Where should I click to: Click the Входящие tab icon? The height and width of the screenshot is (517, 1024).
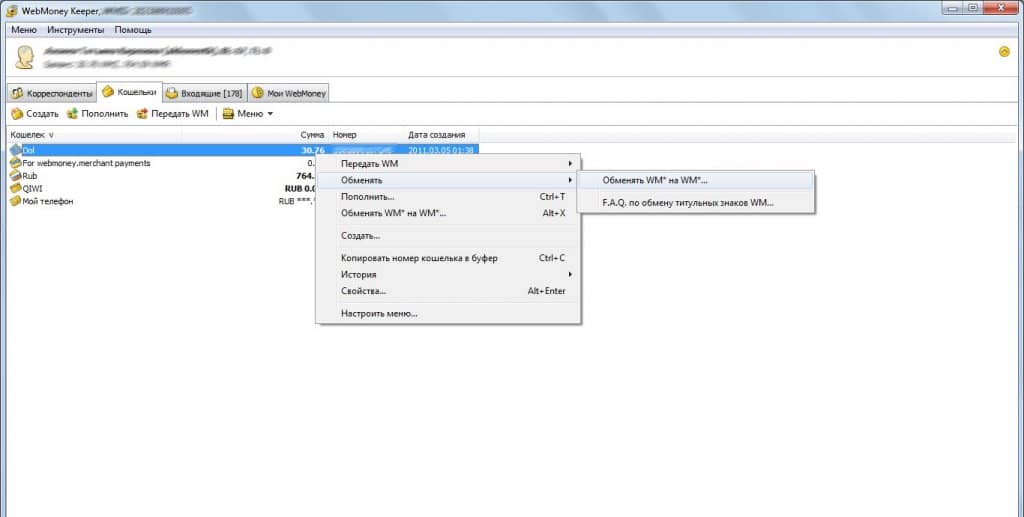click(x=172, y=93)
